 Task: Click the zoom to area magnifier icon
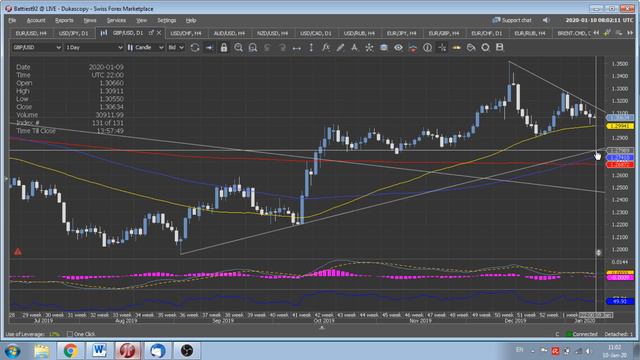point(253,48)
